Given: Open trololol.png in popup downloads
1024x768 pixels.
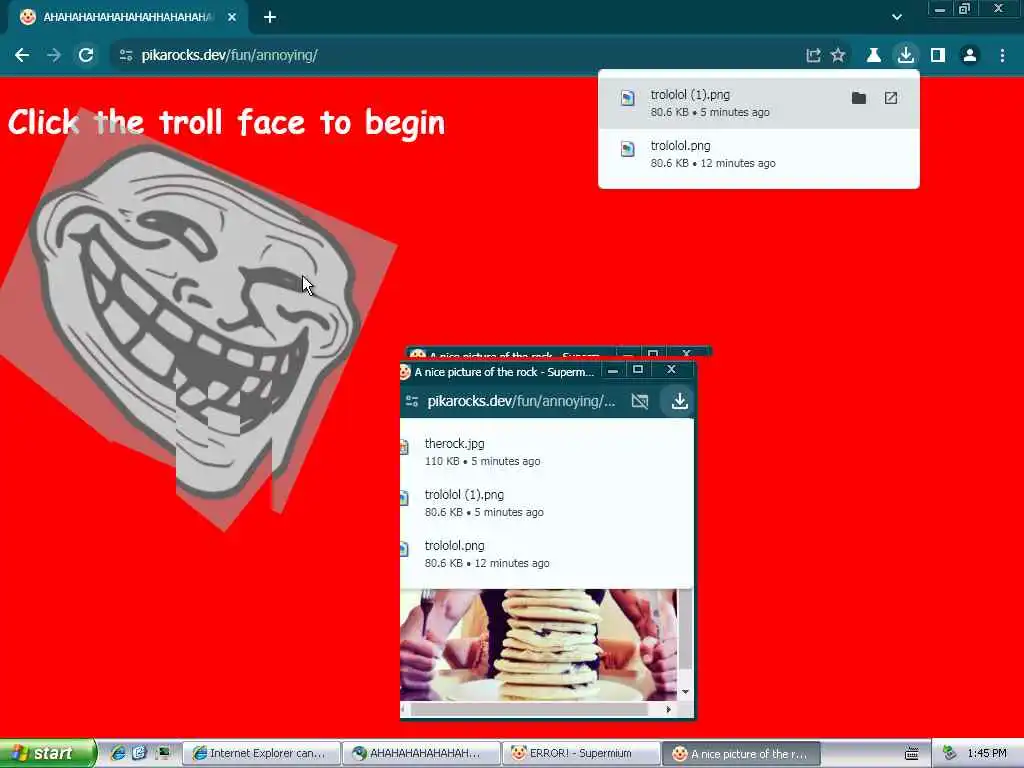Looking at the screenshot, I should [547, 554].
